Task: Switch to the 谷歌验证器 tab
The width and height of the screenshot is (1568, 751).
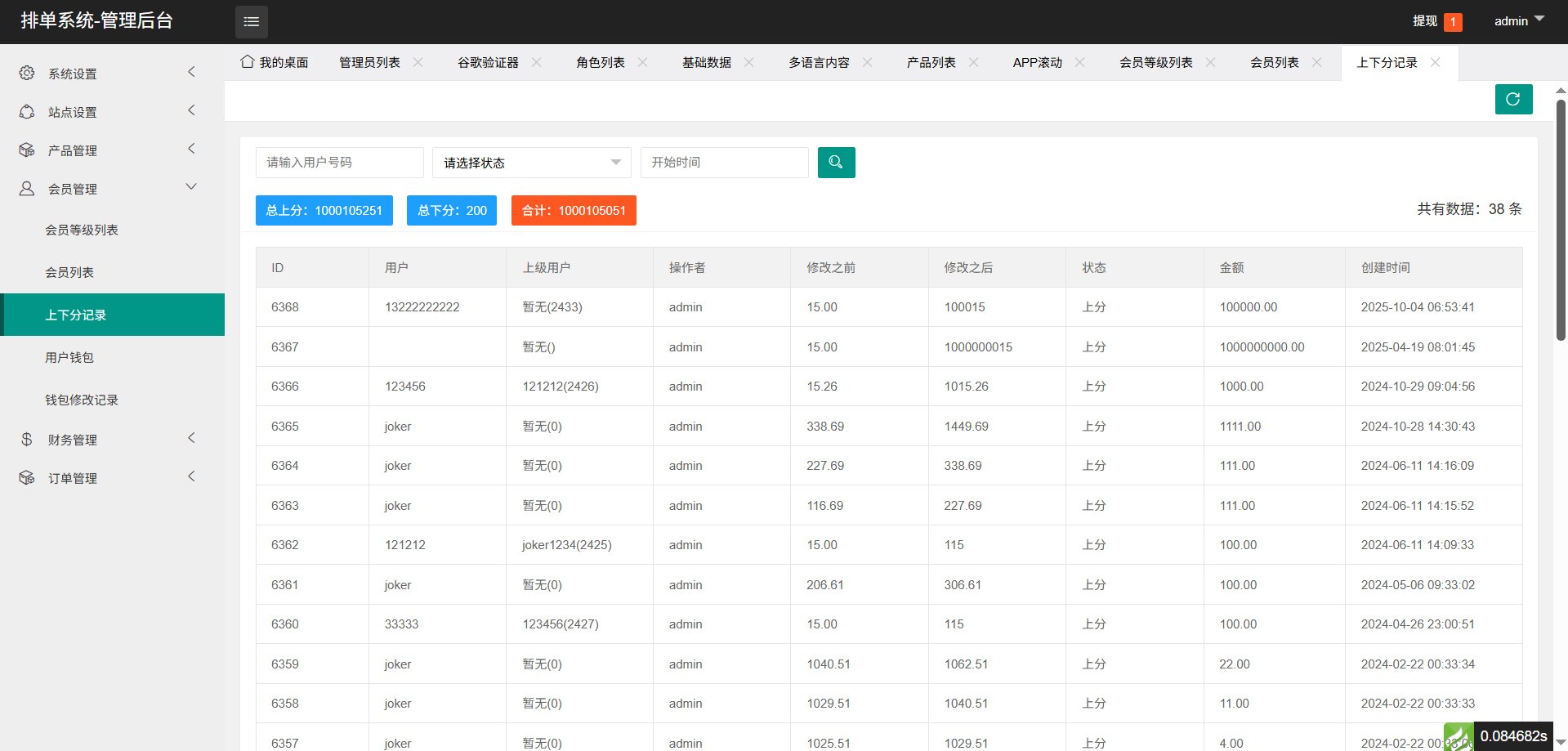Action: tap(488, 63)
